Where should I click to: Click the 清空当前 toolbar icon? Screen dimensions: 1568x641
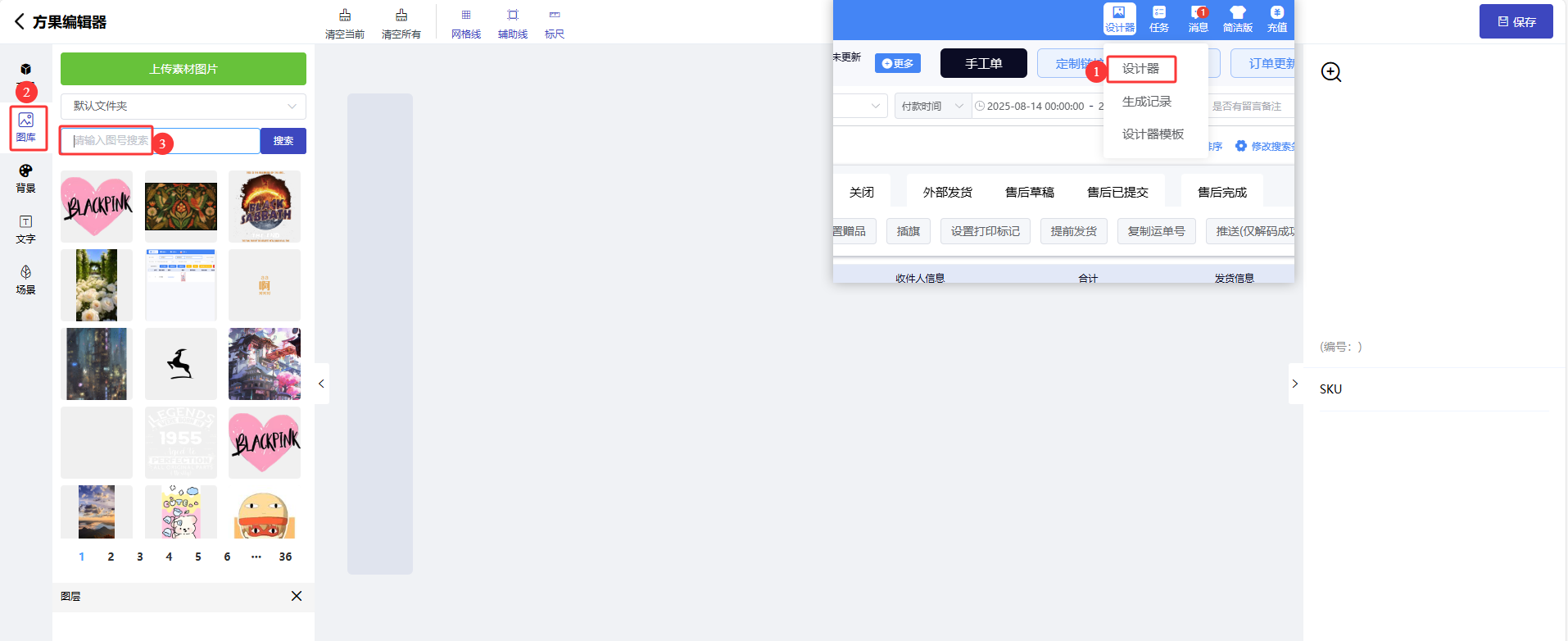345,24
